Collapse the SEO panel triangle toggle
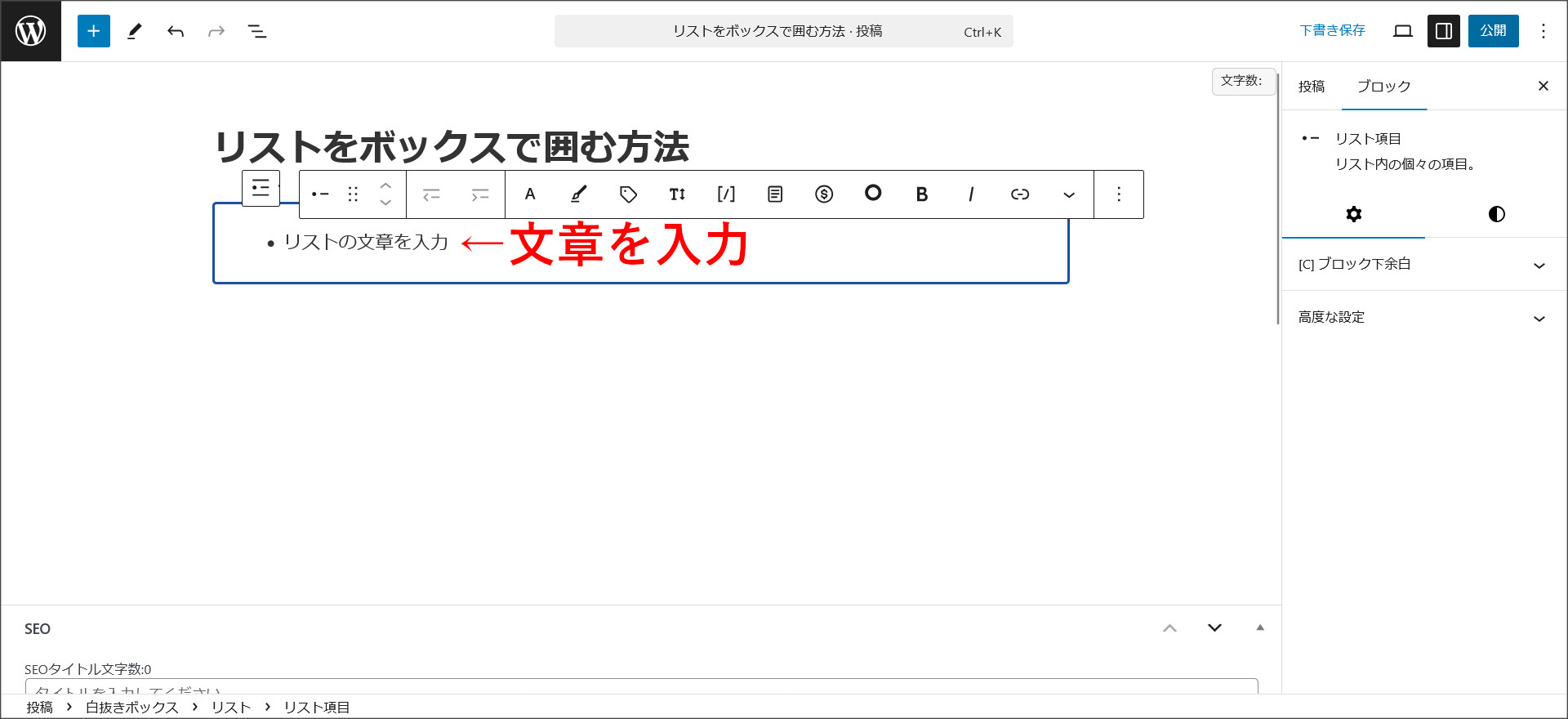 [x=1260, y=627]
